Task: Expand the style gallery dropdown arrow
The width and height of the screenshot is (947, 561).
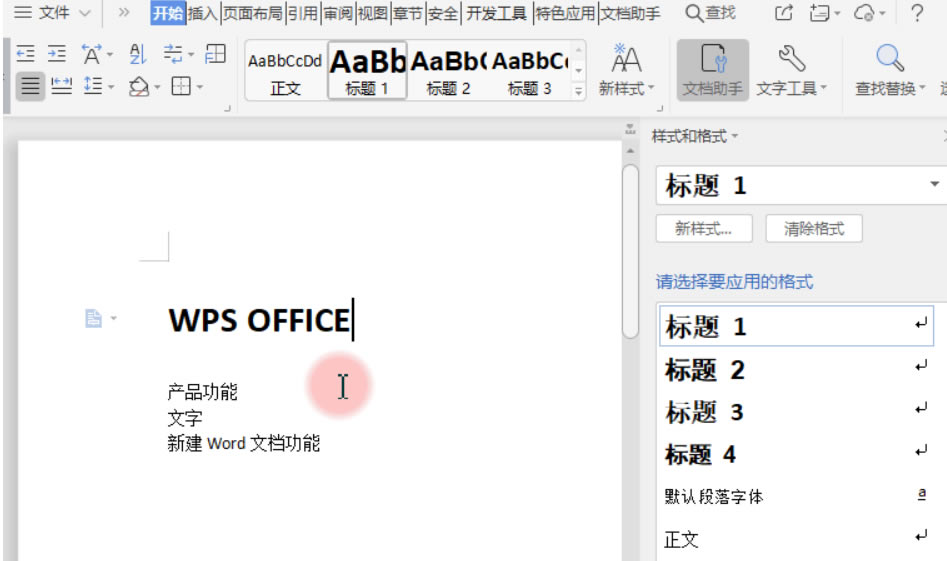Action: tap(577, 91)
